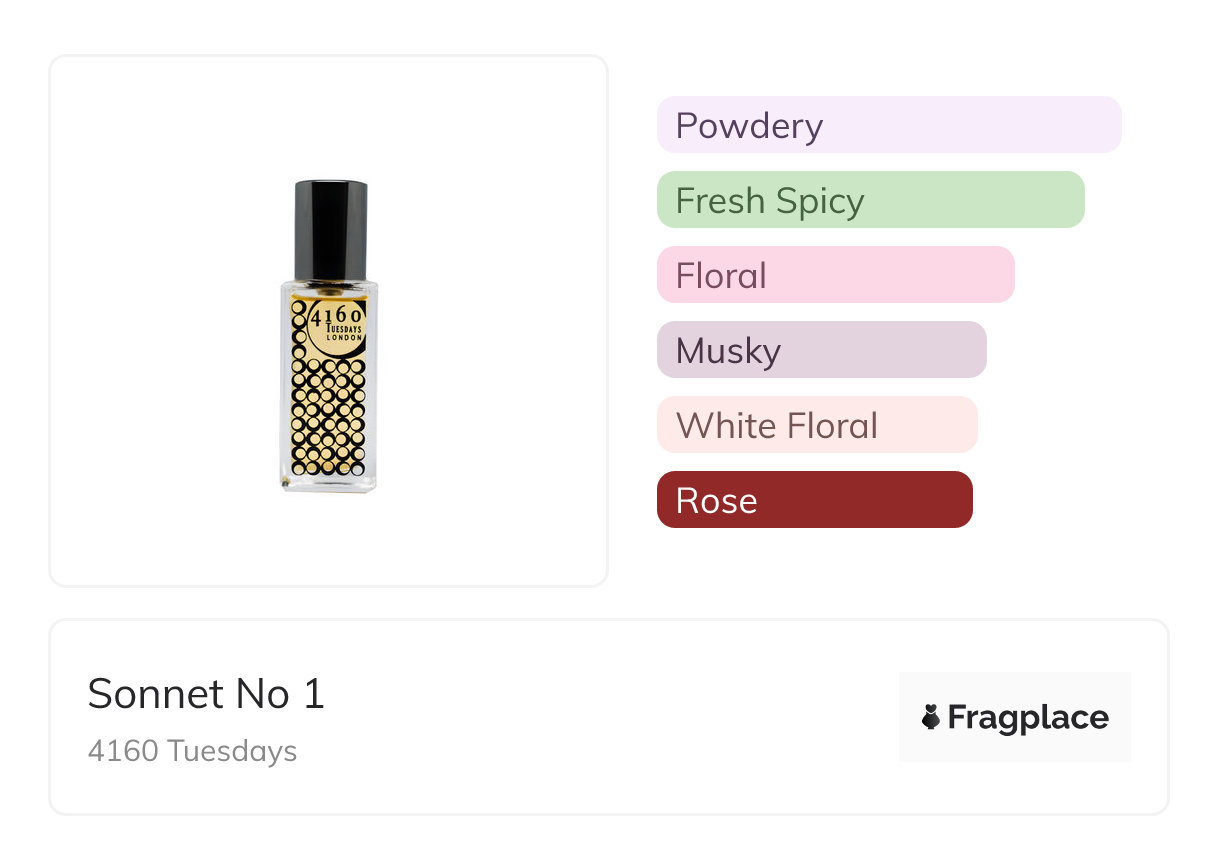
Task: Click the dark red Rose accord bar
Action: (x=814, y=500)
